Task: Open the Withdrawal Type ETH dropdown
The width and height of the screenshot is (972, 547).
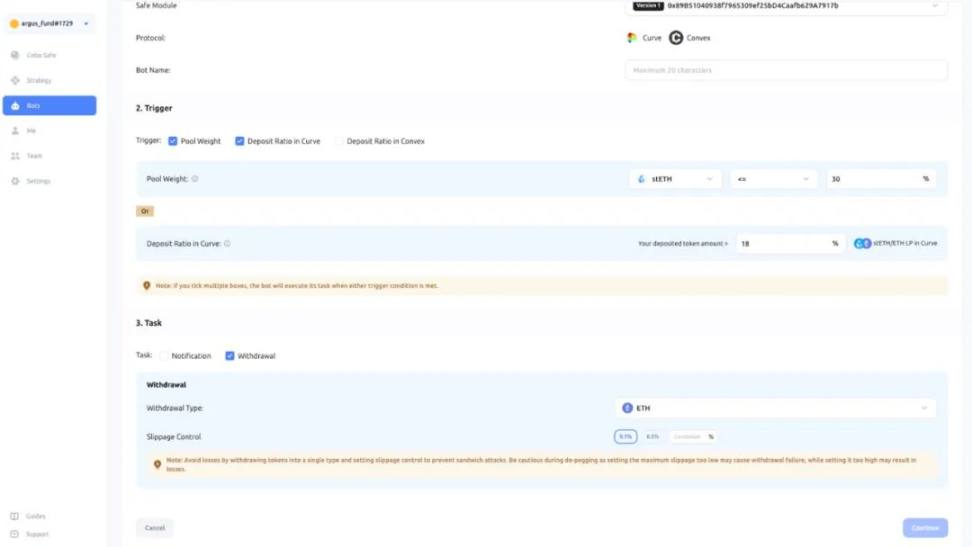Action: pos(776,408)
